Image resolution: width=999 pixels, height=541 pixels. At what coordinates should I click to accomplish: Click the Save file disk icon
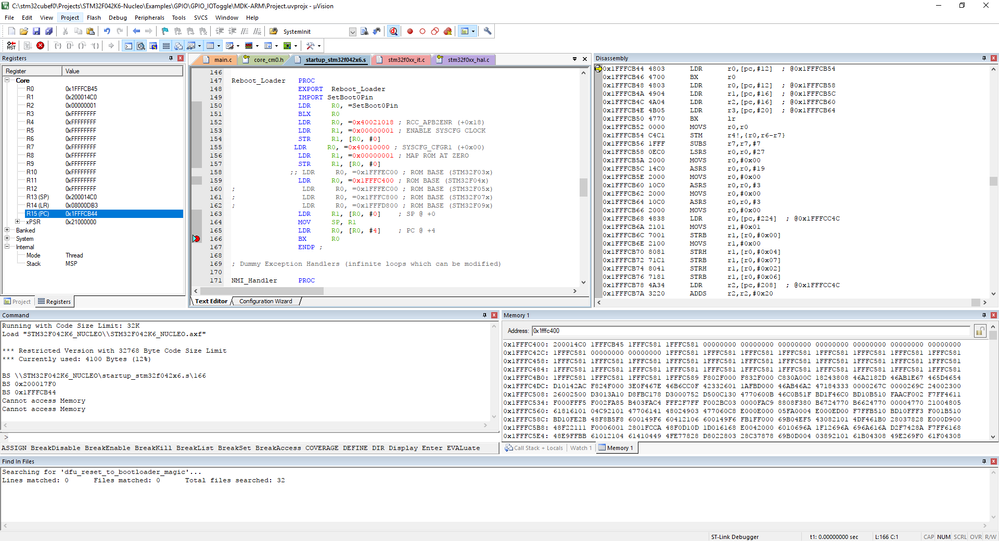point(36,31)
